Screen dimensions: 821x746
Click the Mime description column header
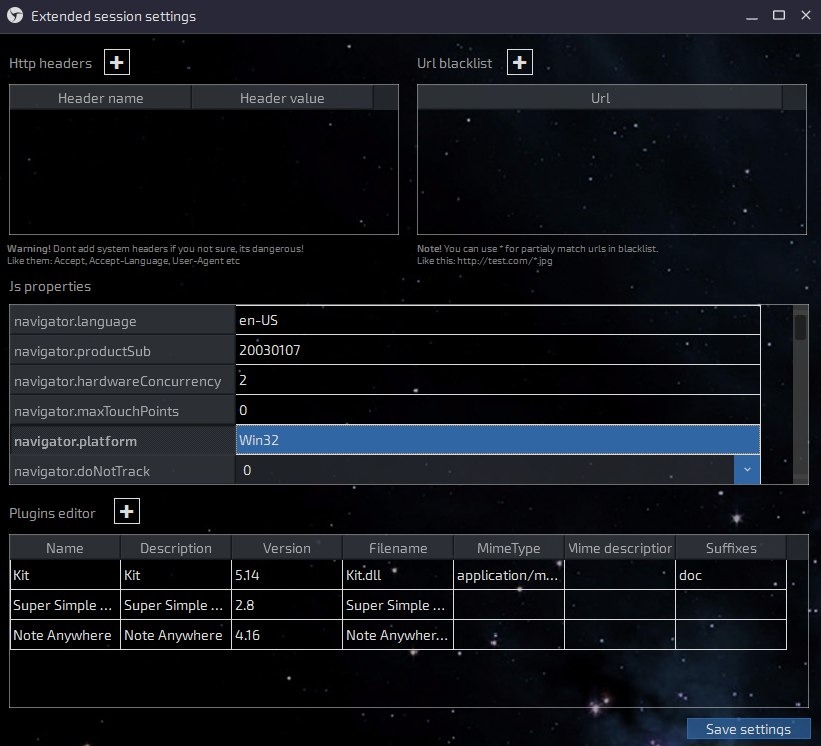(x=620, y=548)
